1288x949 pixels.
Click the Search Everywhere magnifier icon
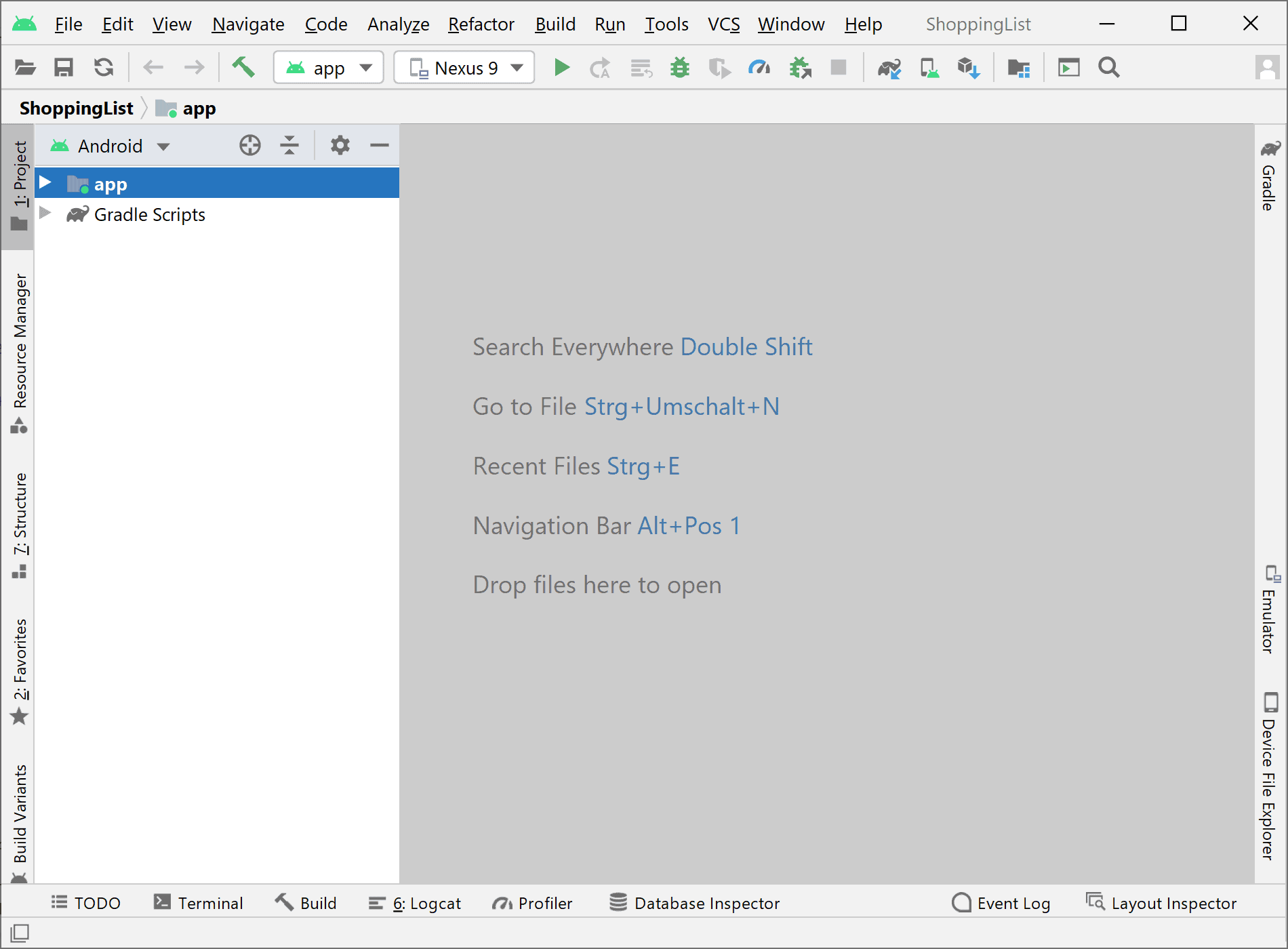1109,68
